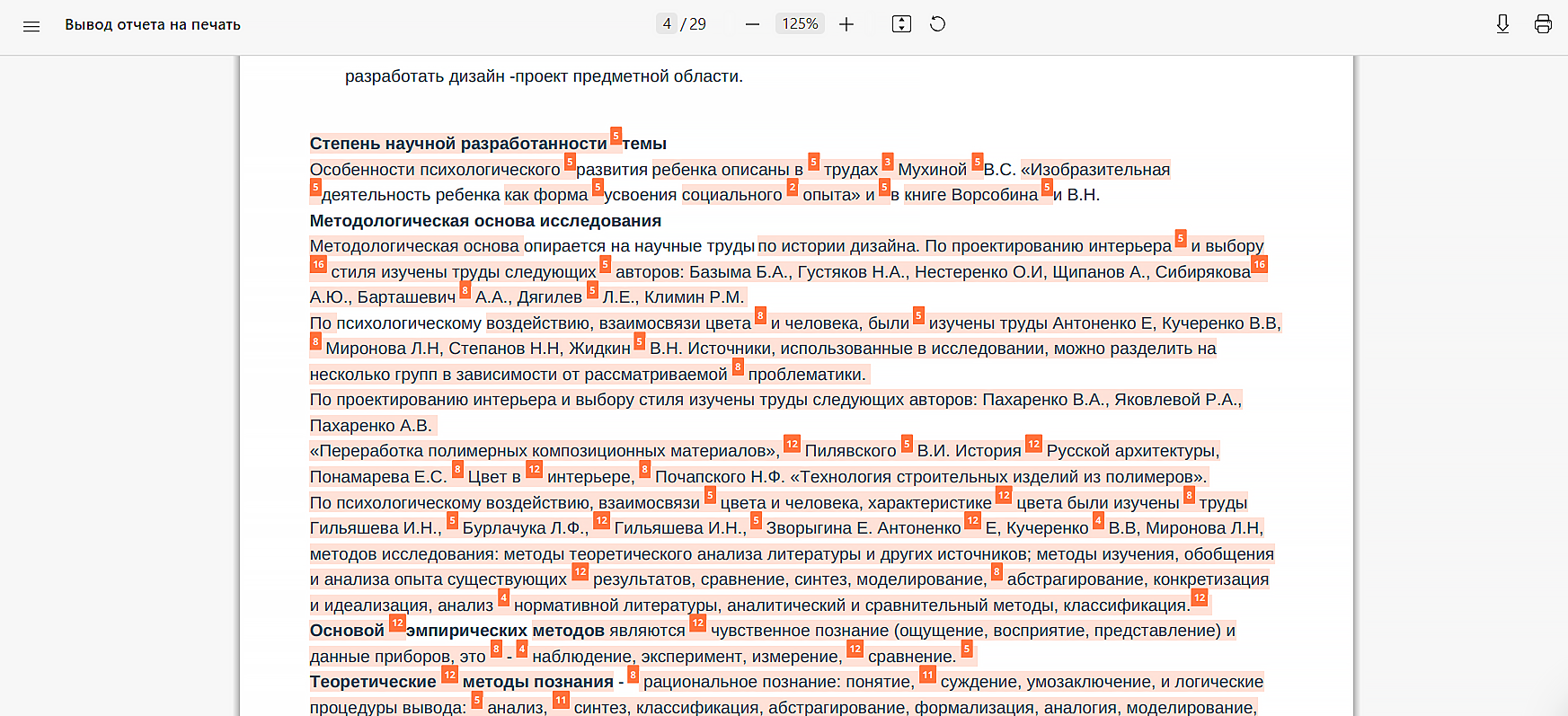The width and height of the screenshot is (1568, 716).
Task: Click the orange source marker 3 before Мухиной
Action: 888,162
